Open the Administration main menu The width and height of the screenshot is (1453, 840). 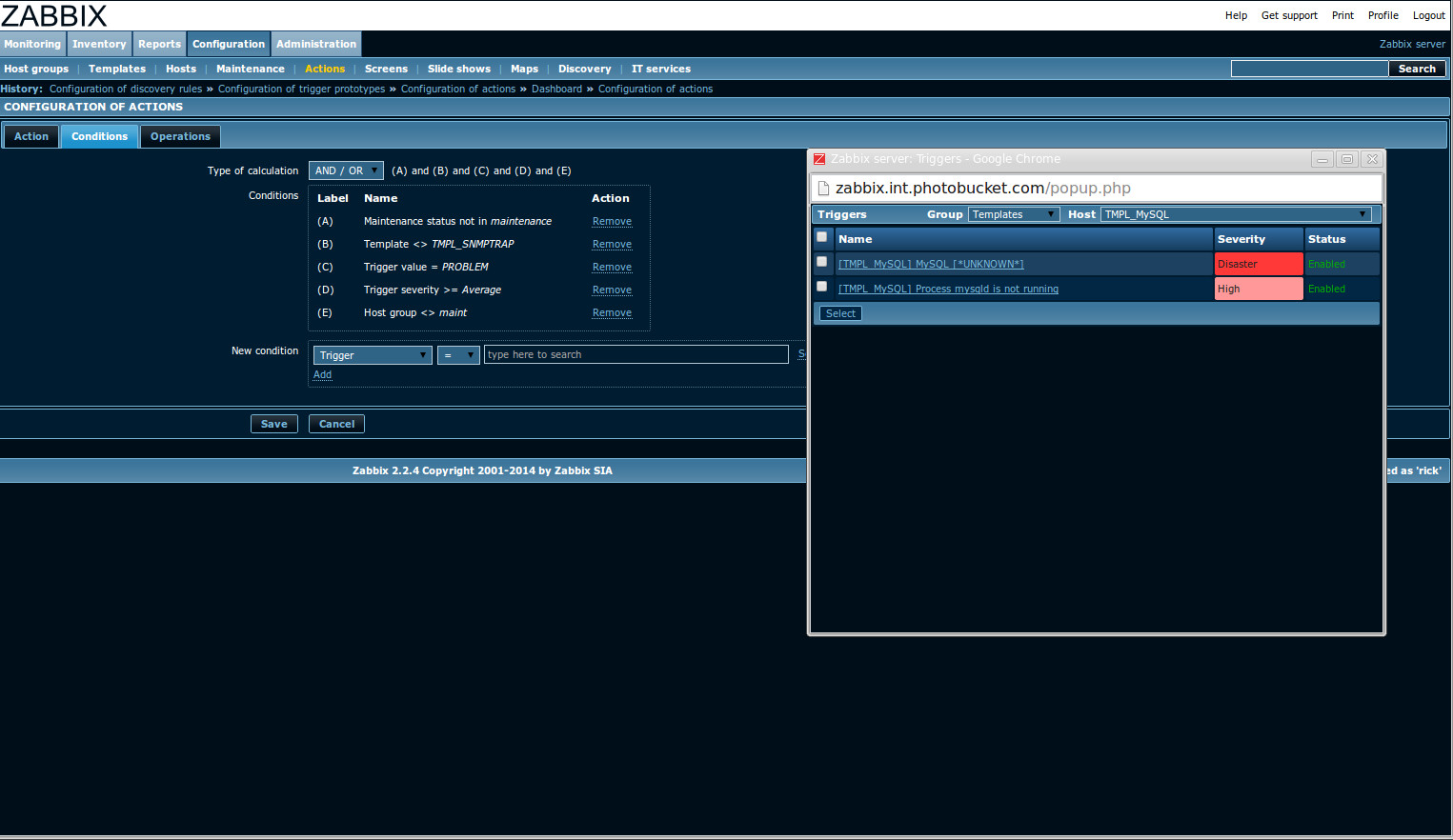(x=316, y=44)
